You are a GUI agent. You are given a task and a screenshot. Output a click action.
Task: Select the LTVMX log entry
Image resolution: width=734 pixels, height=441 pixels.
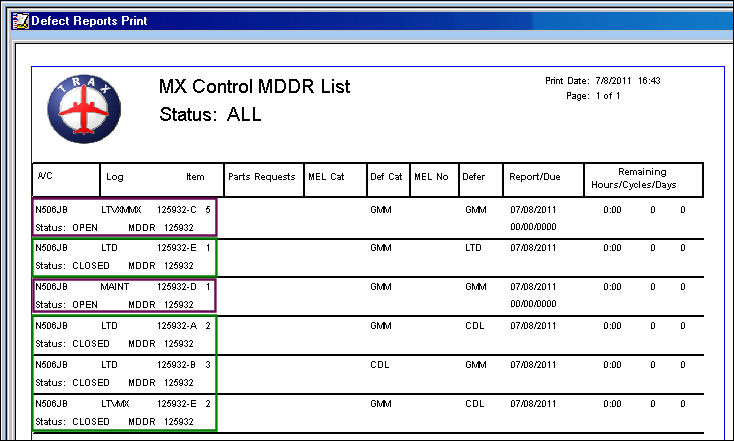click(115, 404)
